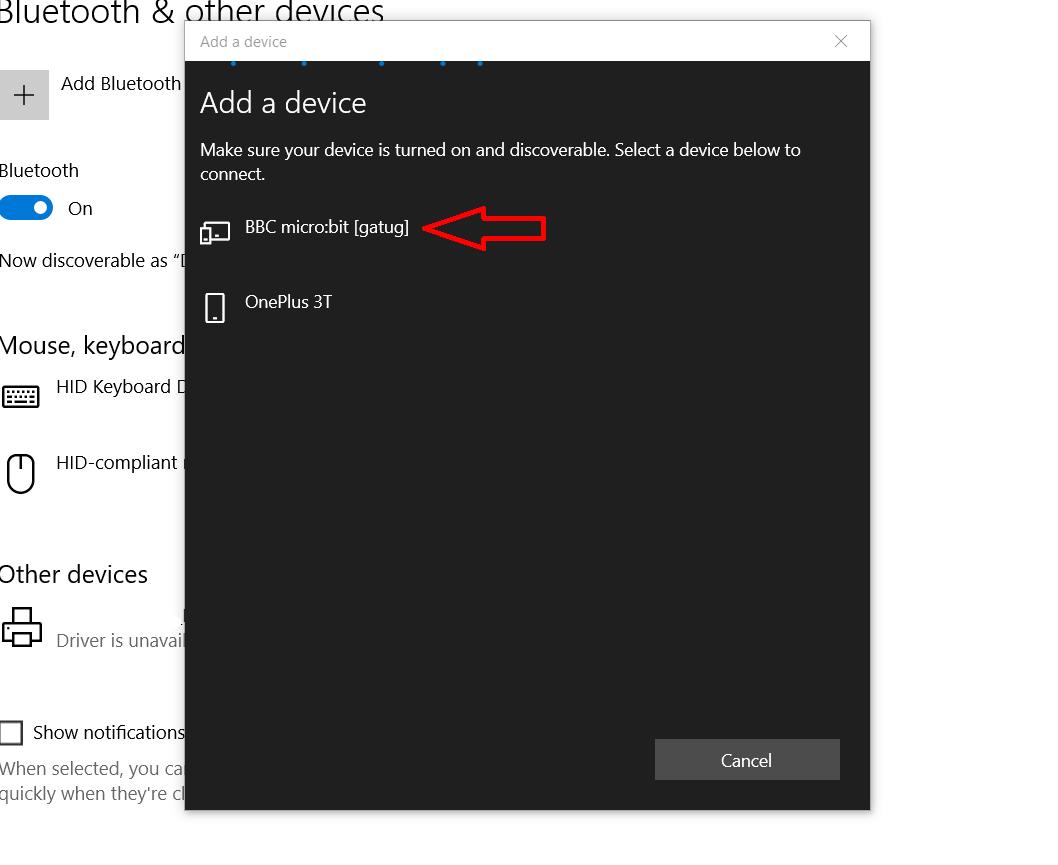The image size is (1058, 865).
Task: Select the BBC micro:bit [gatug] device
Action: pyautogui.click(x=327, y=227)
